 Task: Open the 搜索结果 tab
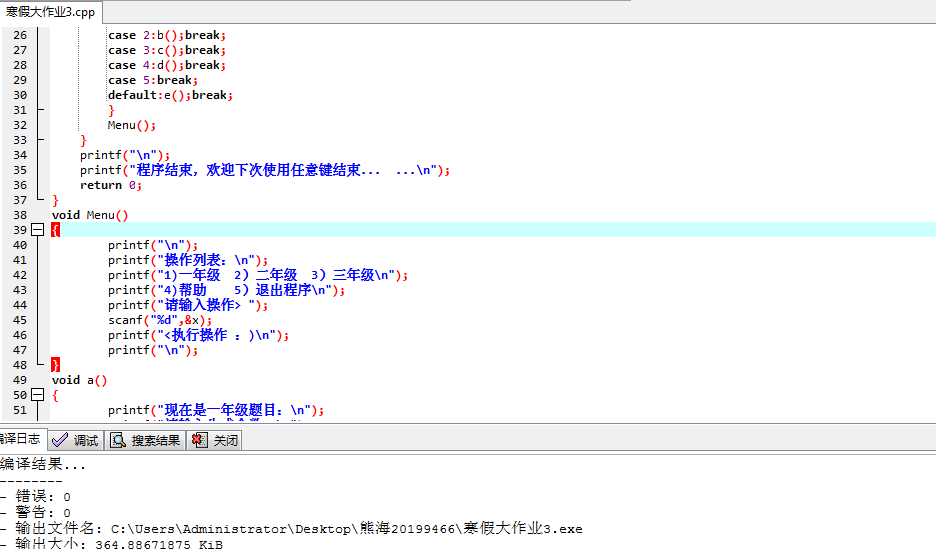[146, 440]
